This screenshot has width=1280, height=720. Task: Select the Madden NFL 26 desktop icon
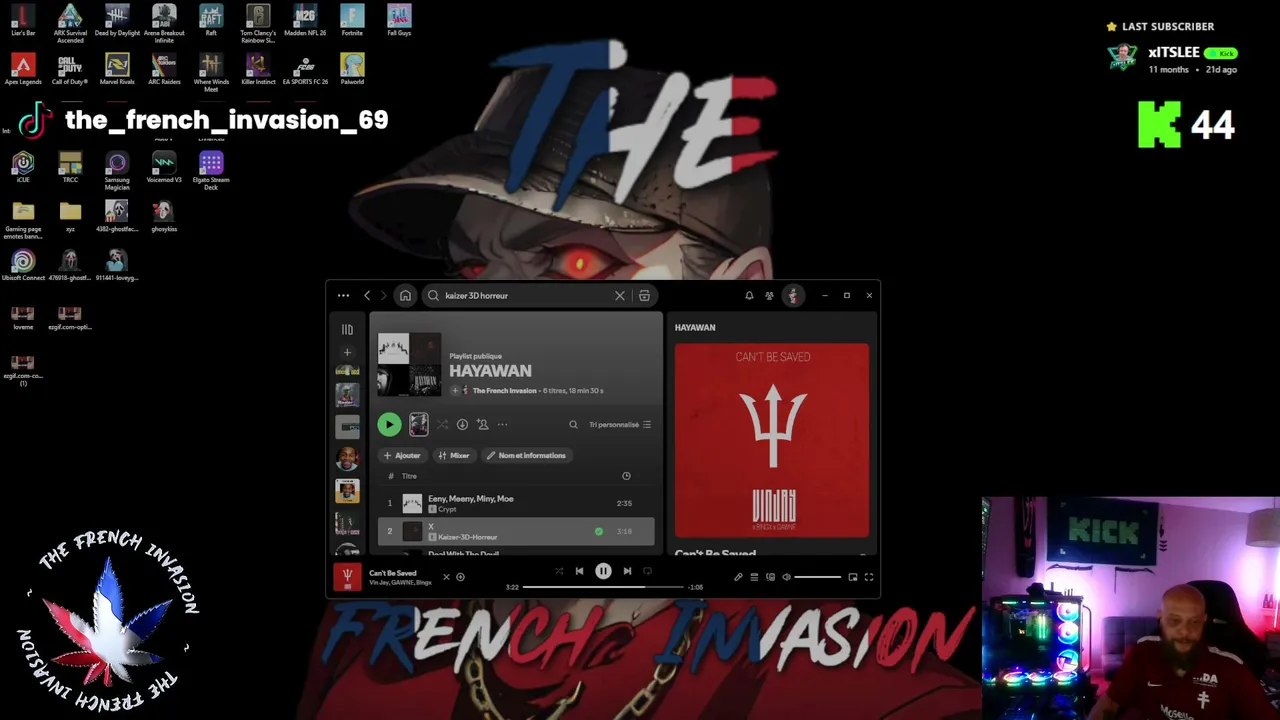coord(305,20)
